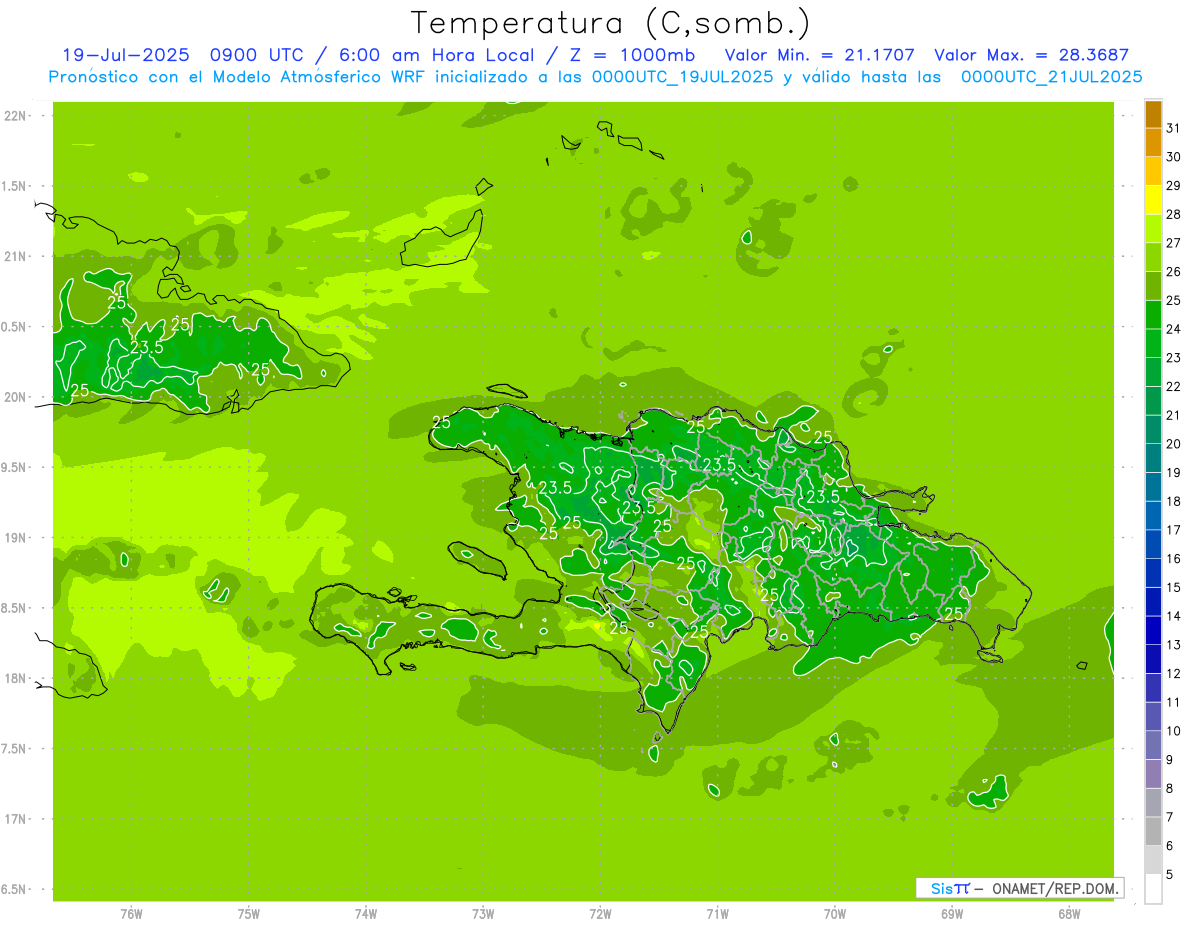The height and width of the screenshot is (927, 1200).
Task: Click the 18N latitude axis label
Action: pos(14,679)
